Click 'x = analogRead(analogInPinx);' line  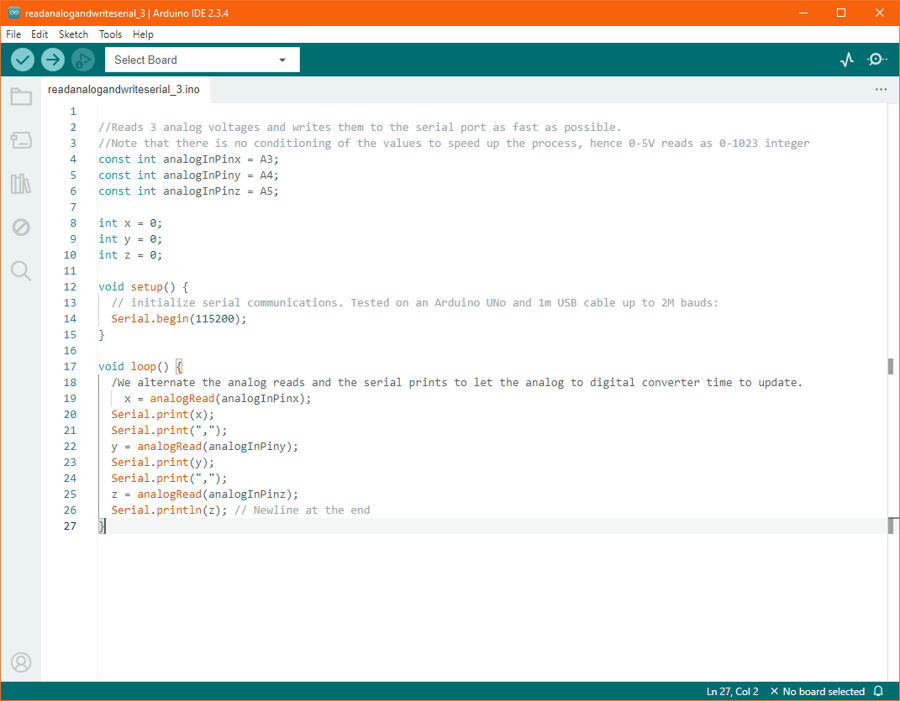tap(218, 398)
